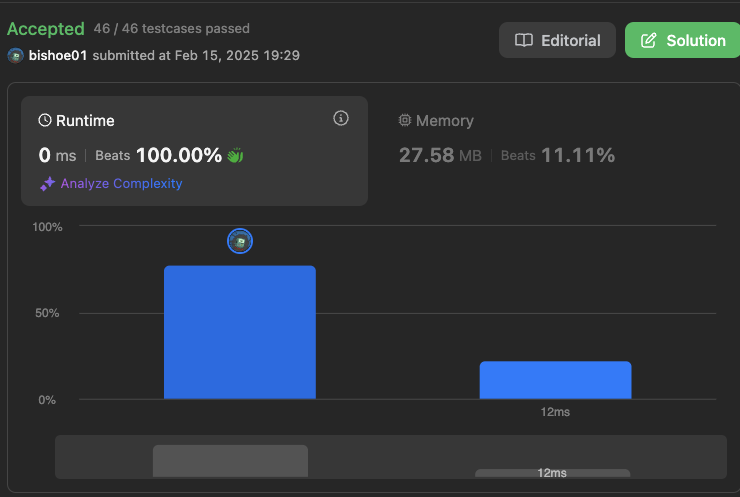The height and width of the screenshot is (497, 740).
Task: Click the clapping hands icon
Action: 235,155
